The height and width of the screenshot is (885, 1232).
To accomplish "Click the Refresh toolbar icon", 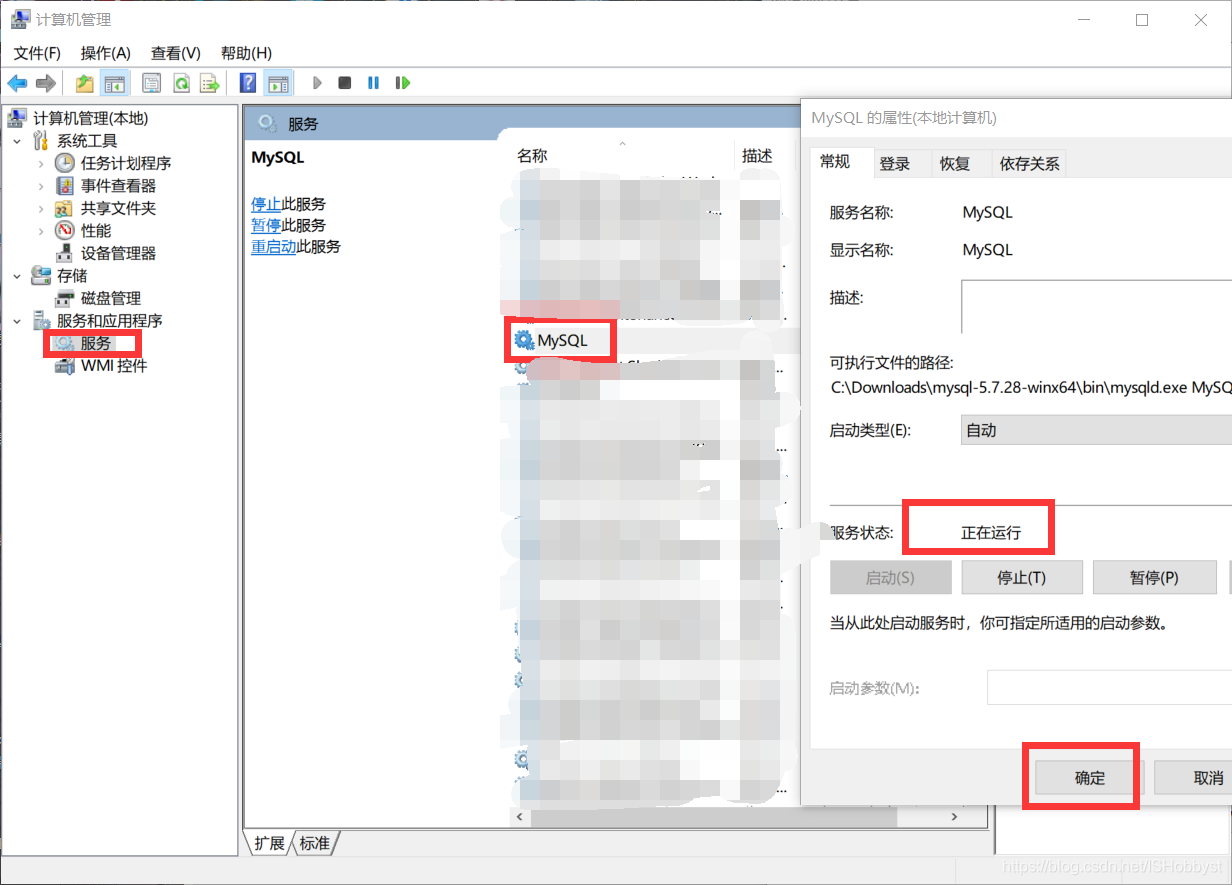I will coord(181,83).
